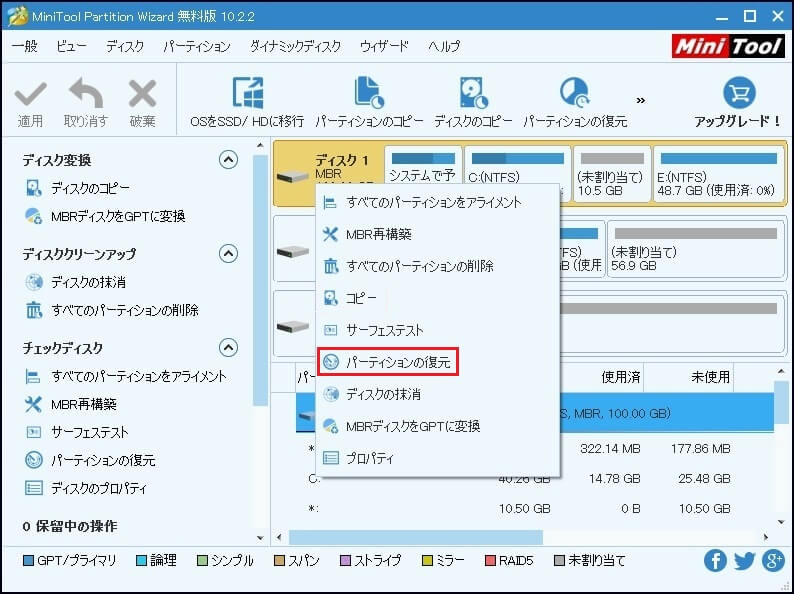This screenshot has width=794, height=594.
Task: Select MBR再構築 in left sidebar
Action: pyautogui.click(x=84, y=404)
